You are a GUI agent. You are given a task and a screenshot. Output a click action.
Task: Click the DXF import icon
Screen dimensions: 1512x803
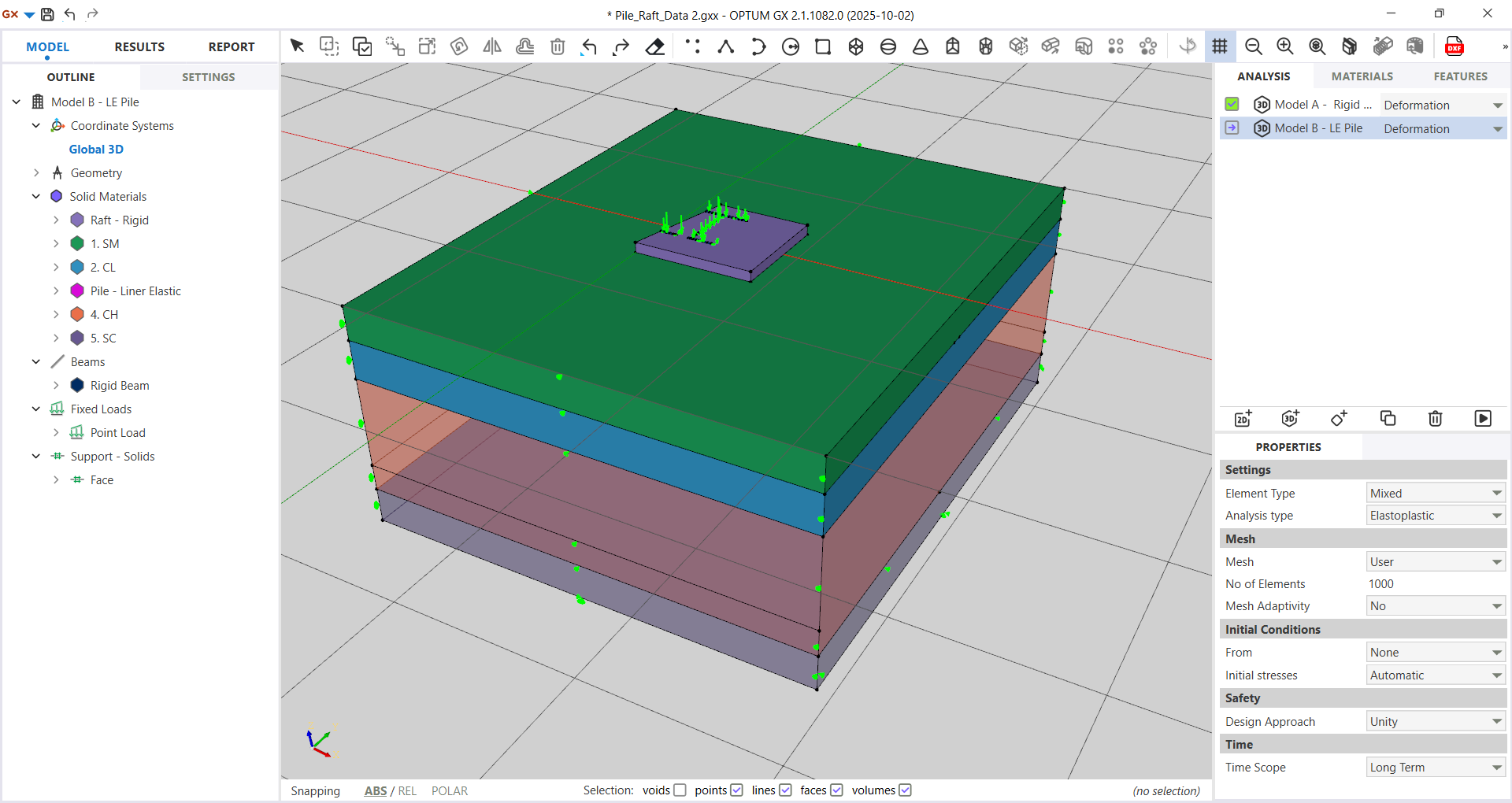click(1454, 46)
